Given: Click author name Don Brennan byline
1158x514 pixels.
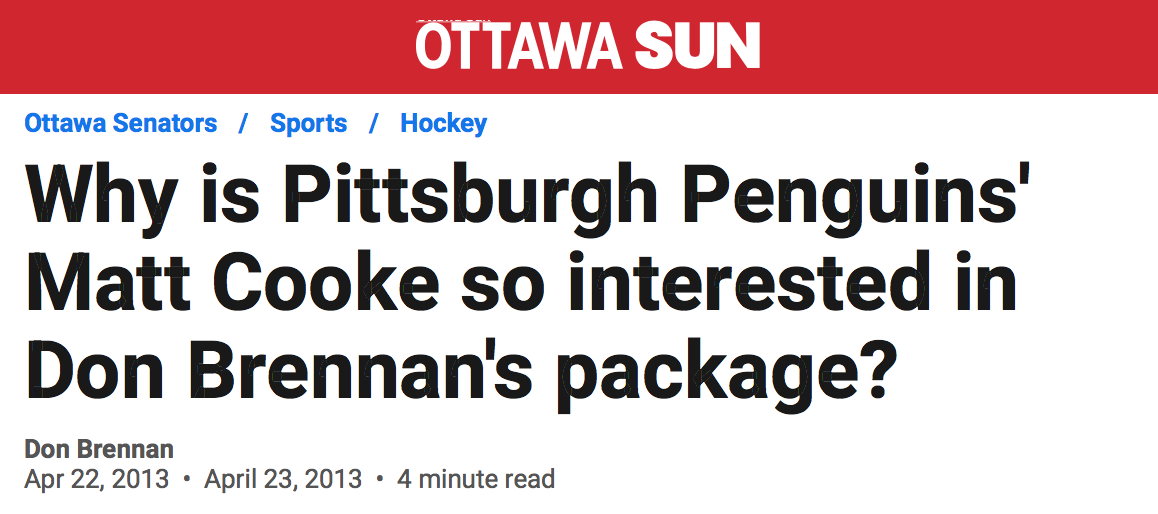Looking at the screenshot, I should 99,449.
